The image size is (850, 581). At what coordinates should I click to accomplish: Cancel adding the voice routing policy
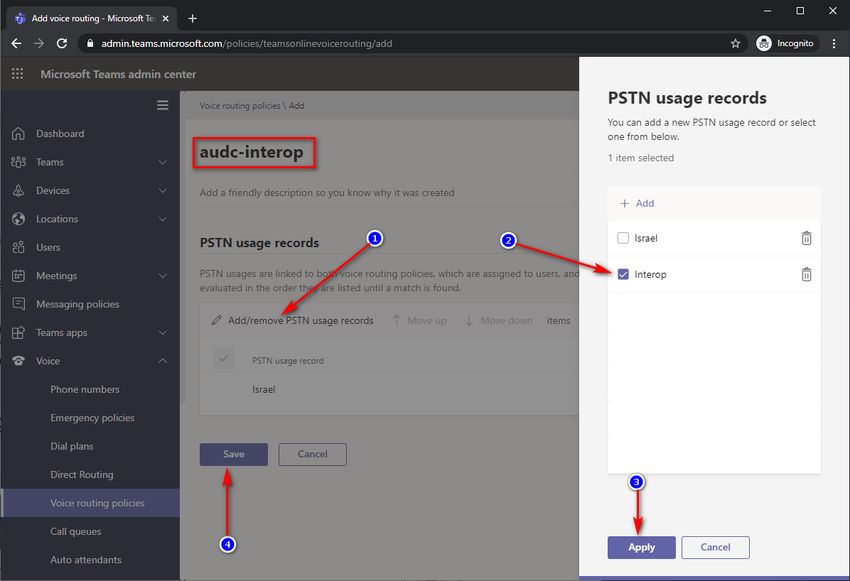[x=312, y=454]
